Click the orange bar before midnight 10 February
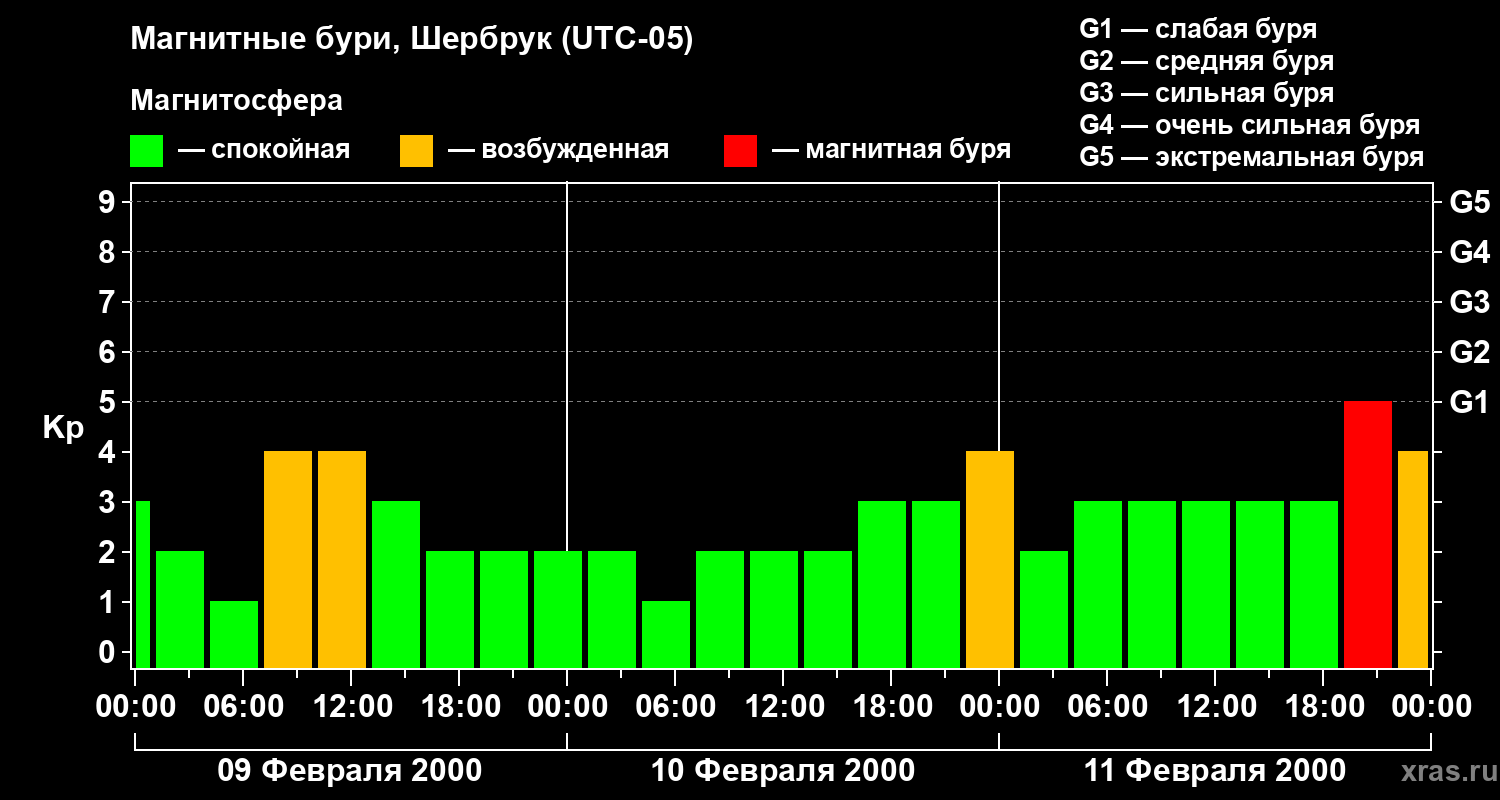1500x800 pixels. (x=990, y=559)
